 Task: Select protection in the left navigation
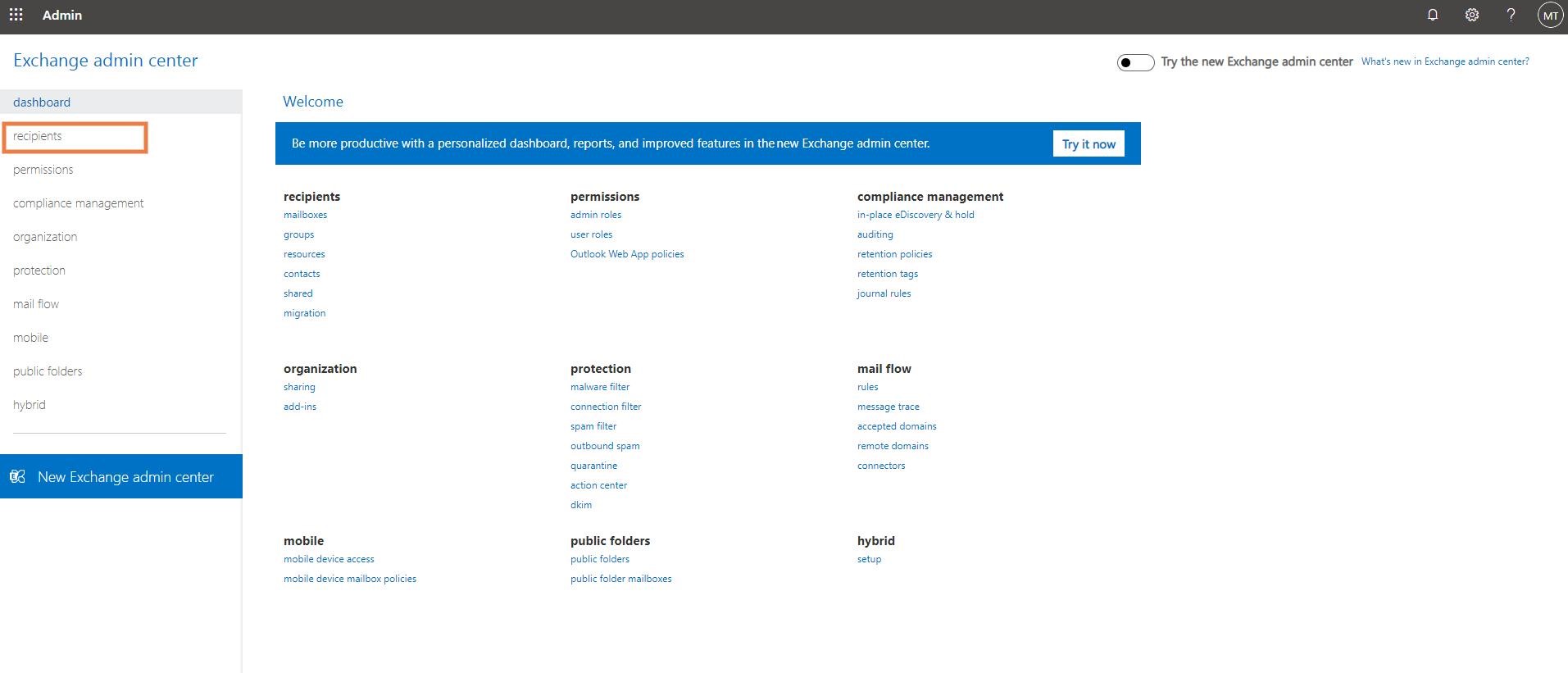pyautogui.click(x=39, y=271)
